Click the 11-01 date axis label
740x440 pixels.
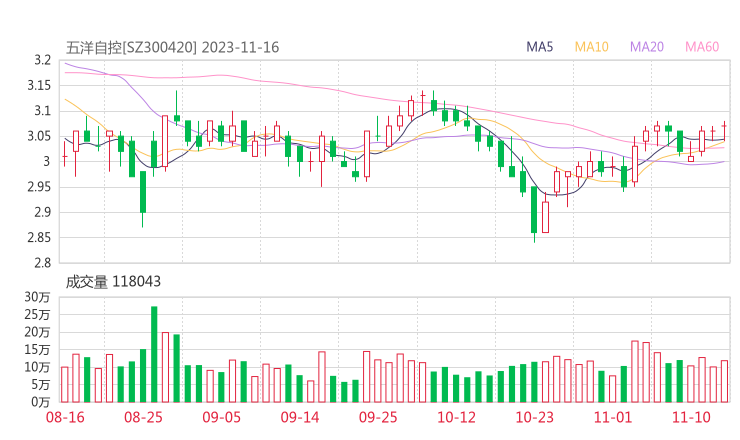(x=613, y=417)
